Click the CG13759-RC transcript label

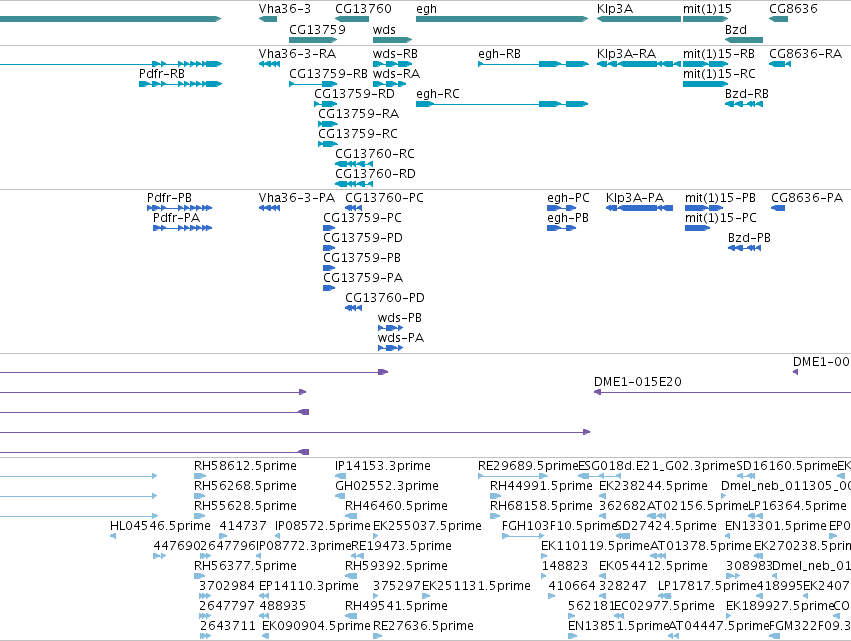coord(358,134)
